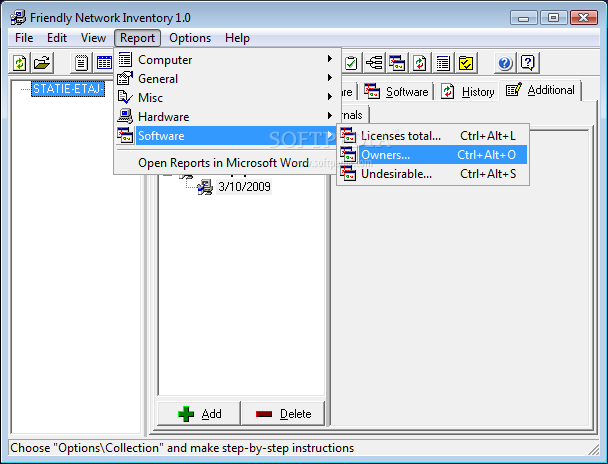Click the software windows toolbar icon
Viewport: 608px width, 464px height.
tap(397, 63)
